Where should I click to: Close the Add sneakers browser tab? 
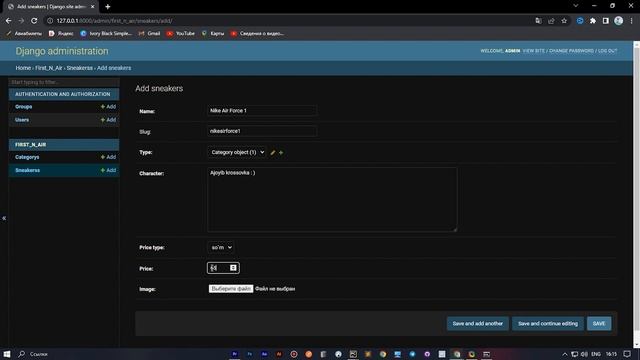[x=93, y=7]
